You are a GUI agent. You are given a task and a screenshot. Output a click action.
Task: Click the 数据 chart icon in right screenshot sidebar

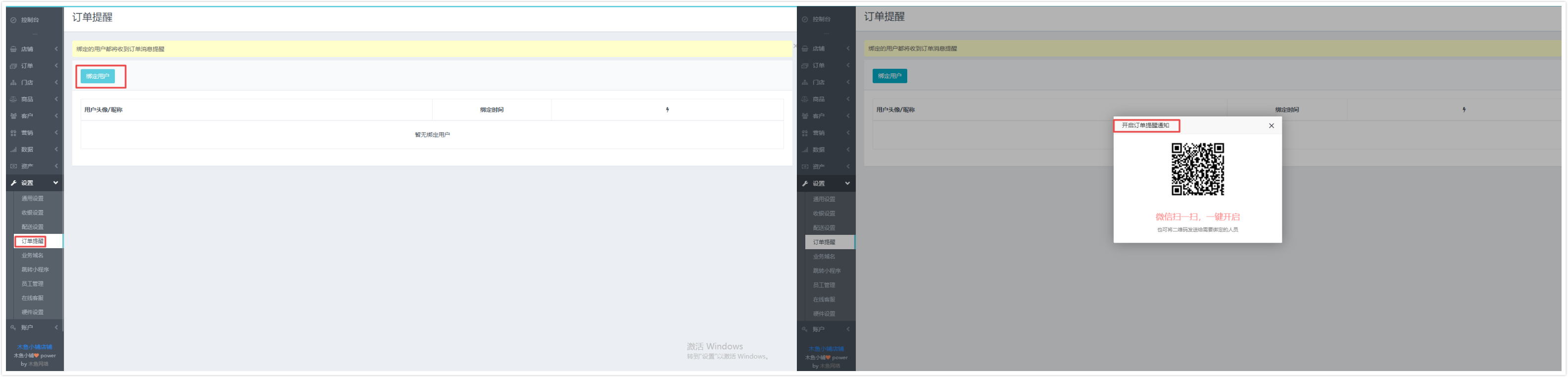tap(805, 150)
